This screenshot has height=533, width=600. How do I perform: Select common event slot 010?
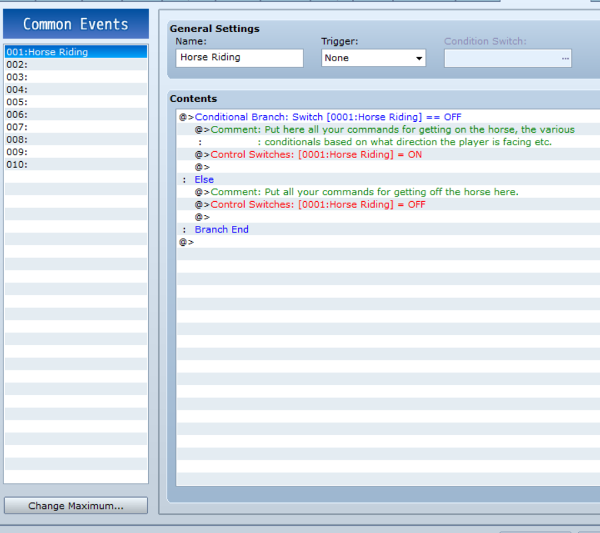tap(76, 165)
